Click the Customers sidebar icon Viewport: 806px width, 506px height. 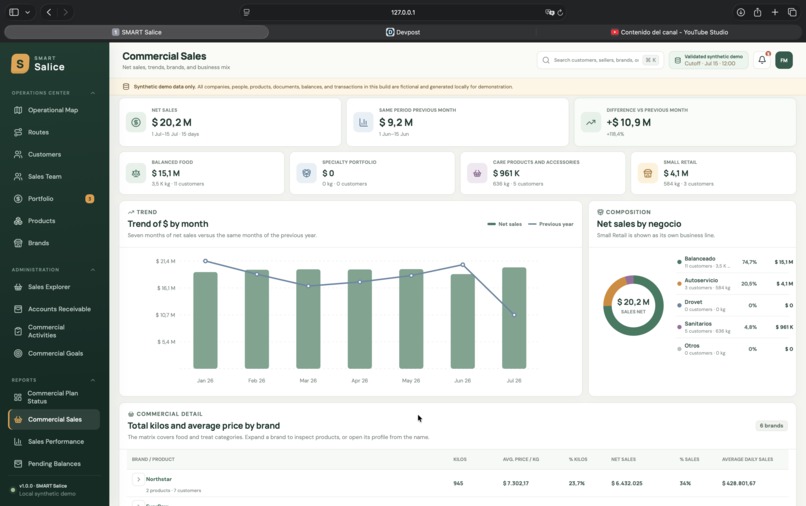click(18, 154)
